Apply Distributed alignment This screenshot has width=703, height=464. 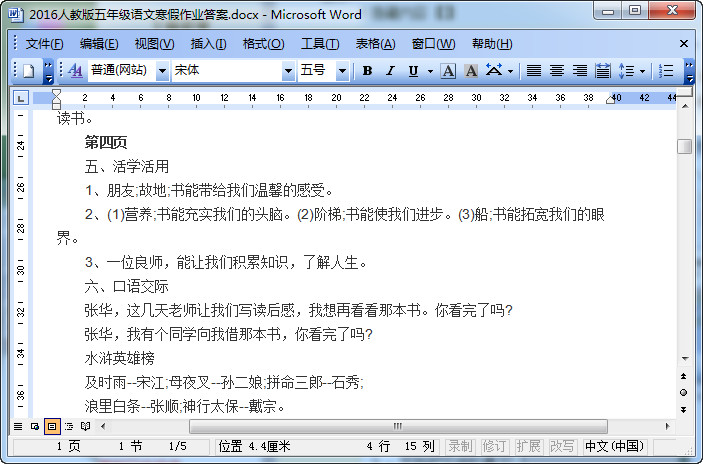click(x=603, y=71)
